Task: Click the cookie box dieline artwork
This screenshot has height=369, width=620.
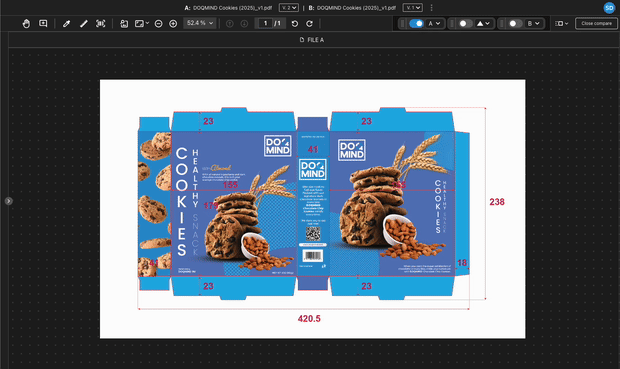Action: click(x=304, y=203)
